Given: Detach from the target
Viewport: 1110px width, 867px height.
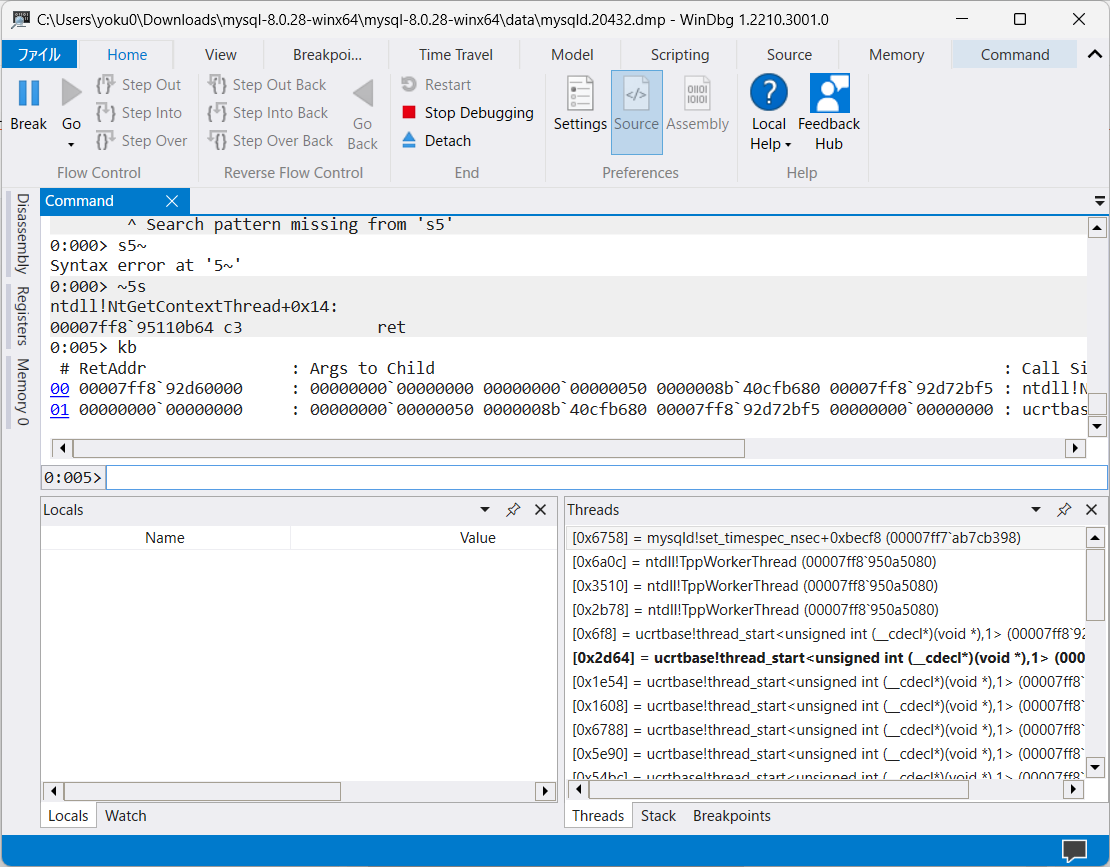Looking at the screenshot, I should [x=436, y=141].
